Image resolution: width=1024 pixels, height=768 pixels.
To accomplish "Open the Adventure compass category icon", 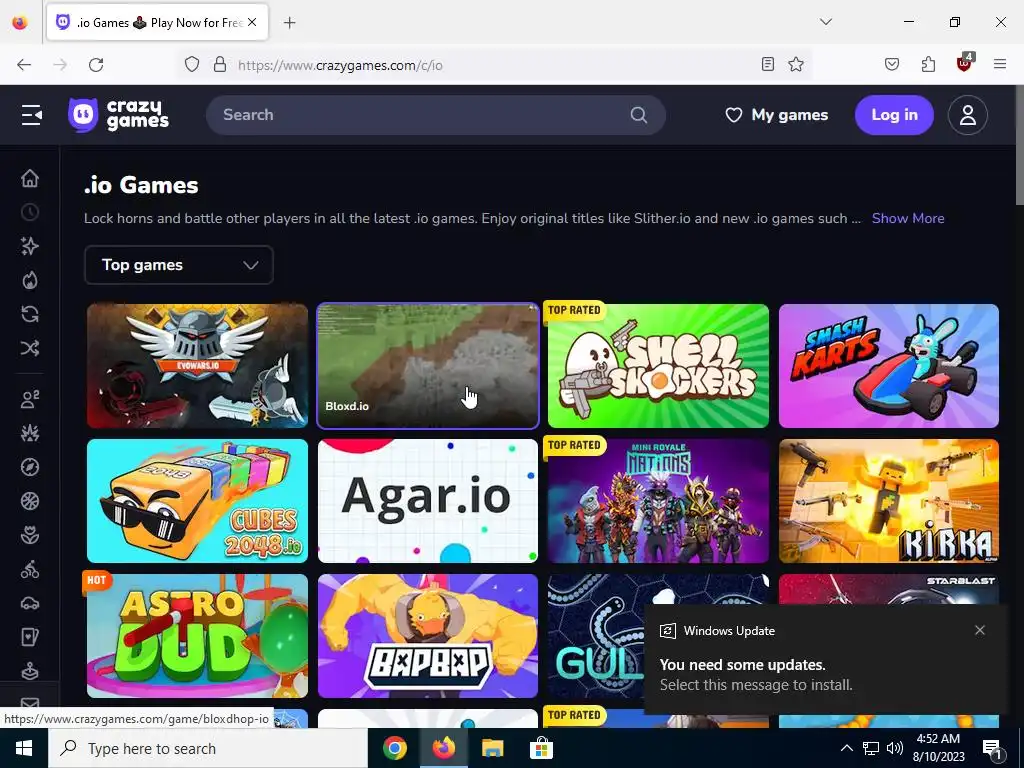I will (30, 467).
